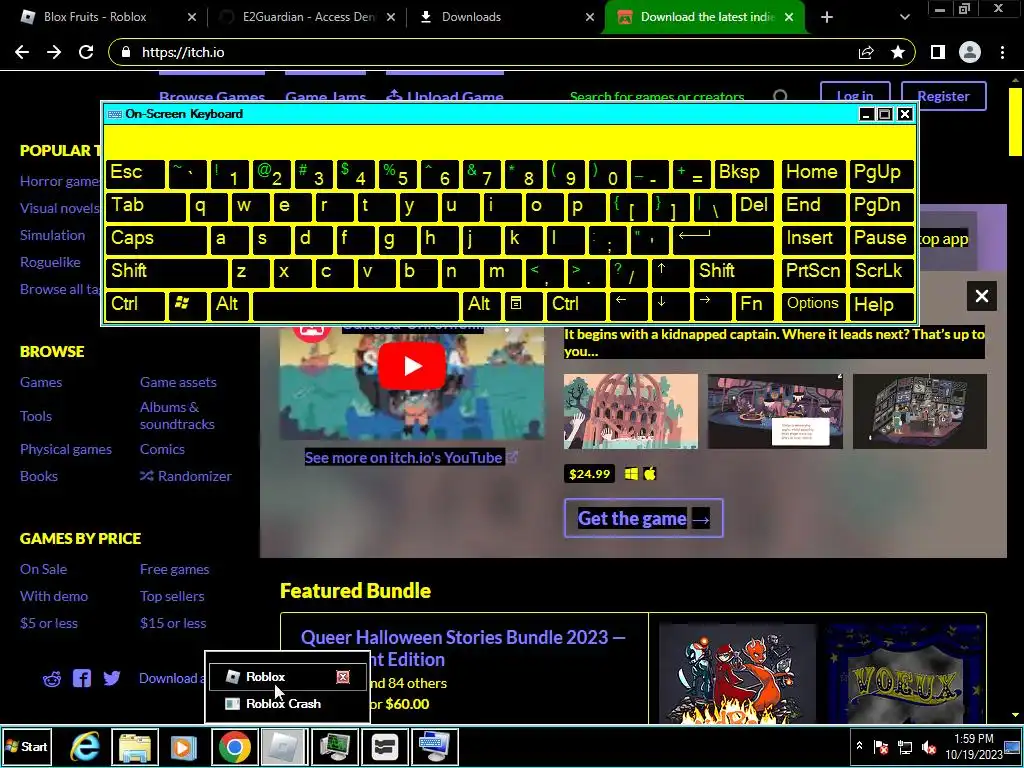The image size is (1024, 768).
Task: Click the down arrow key on keyboard
Action: click(669, 304)
